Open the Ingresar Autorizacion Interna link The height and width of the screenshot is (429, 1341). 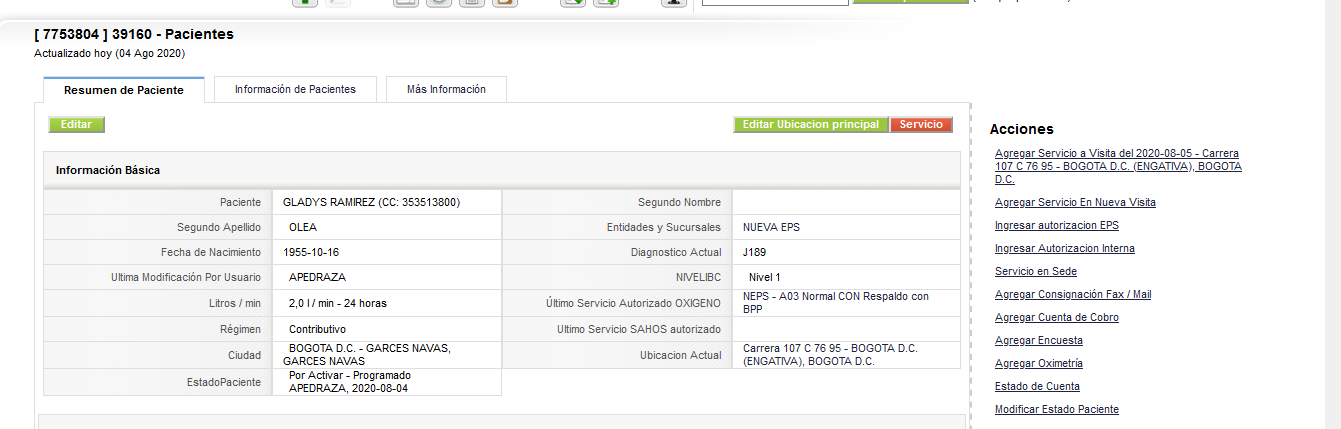click(x=1065, y=248)
